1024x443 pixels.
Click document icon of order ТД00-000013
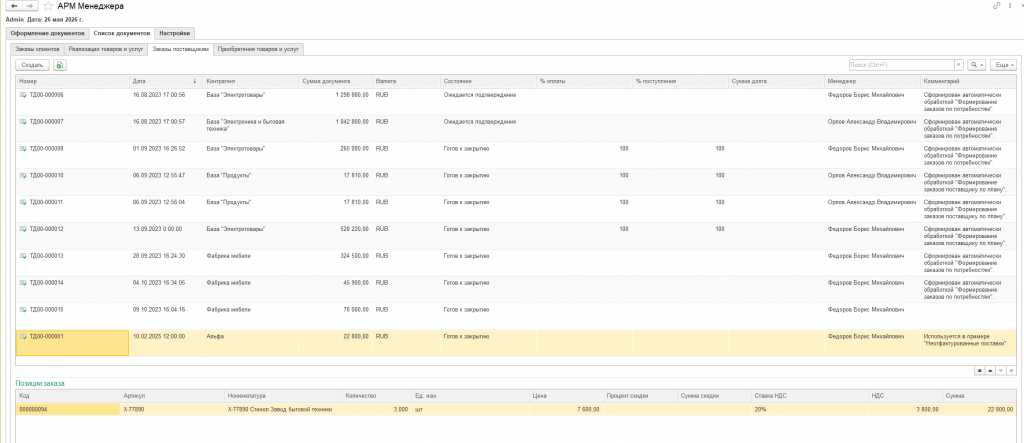tap(23, 255)
